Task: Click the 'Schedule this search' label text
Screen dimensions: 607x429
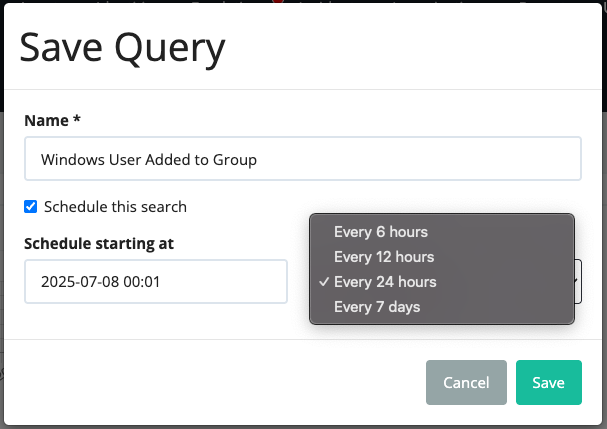Action: point(115,207)
